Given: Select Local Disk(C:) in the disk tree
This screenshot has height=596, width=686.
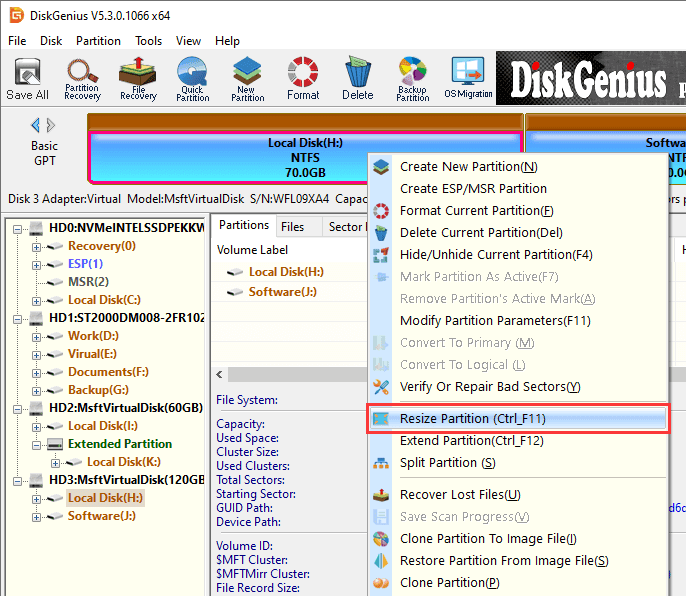Looking at the screenshot, I should 104,300.
